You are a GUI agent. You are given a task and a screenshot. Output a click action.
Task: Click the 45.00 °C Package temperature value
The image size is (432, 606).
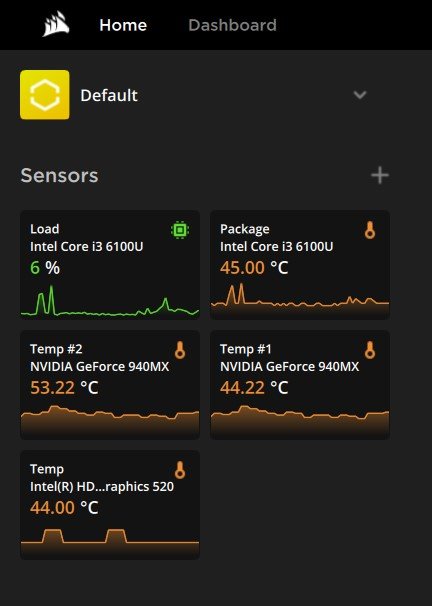(x=254, y=268)
